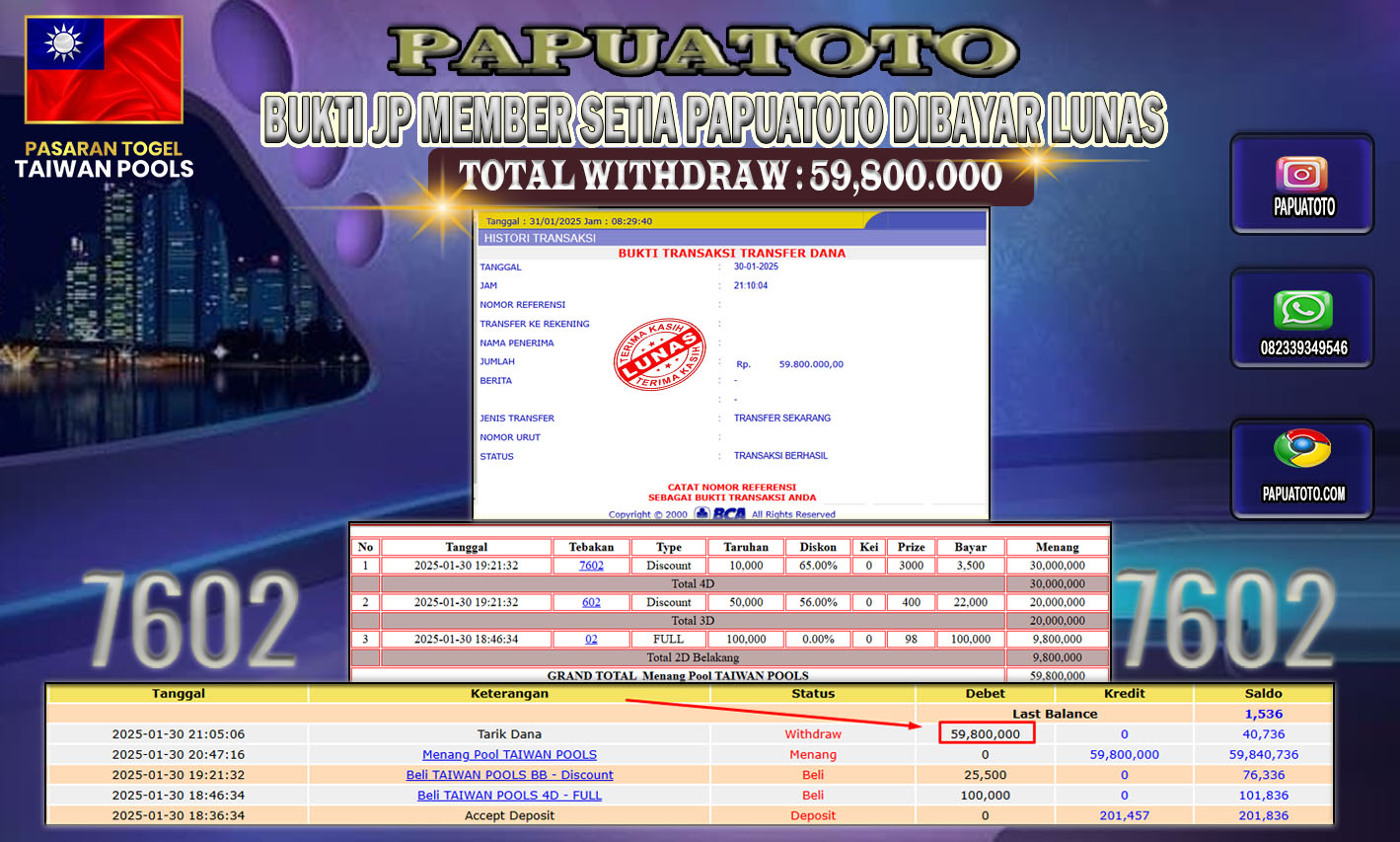Open bet detail for number 02

(x=590, y=639)
